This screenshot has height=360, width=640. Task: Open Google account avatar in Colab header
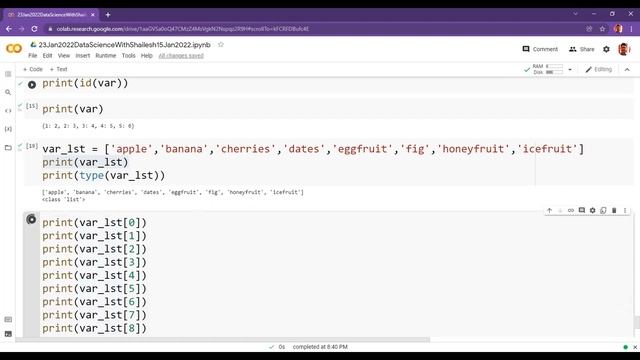pyautogui.click(x=624, y=49)
